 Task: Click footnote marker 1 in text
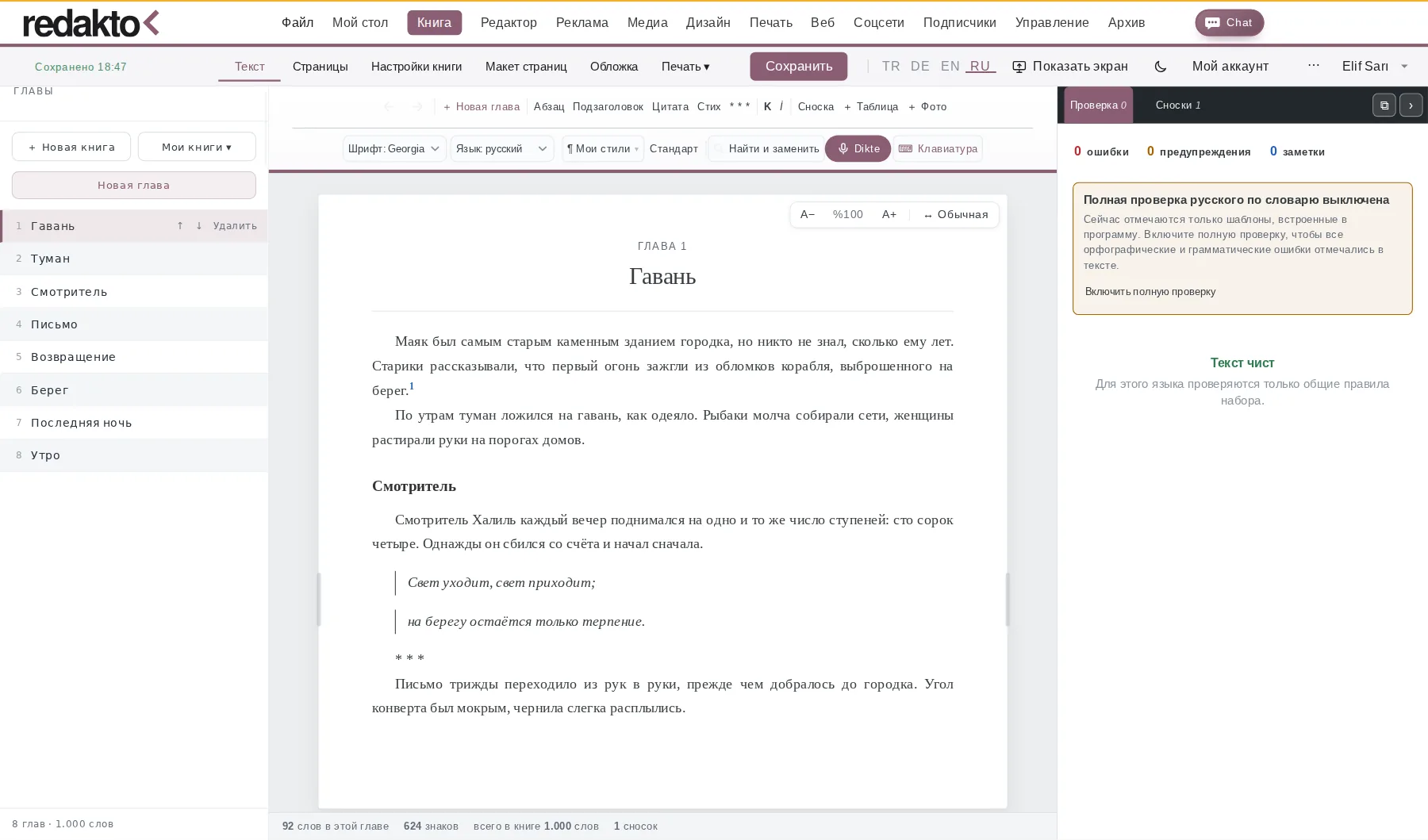point(412,386)
